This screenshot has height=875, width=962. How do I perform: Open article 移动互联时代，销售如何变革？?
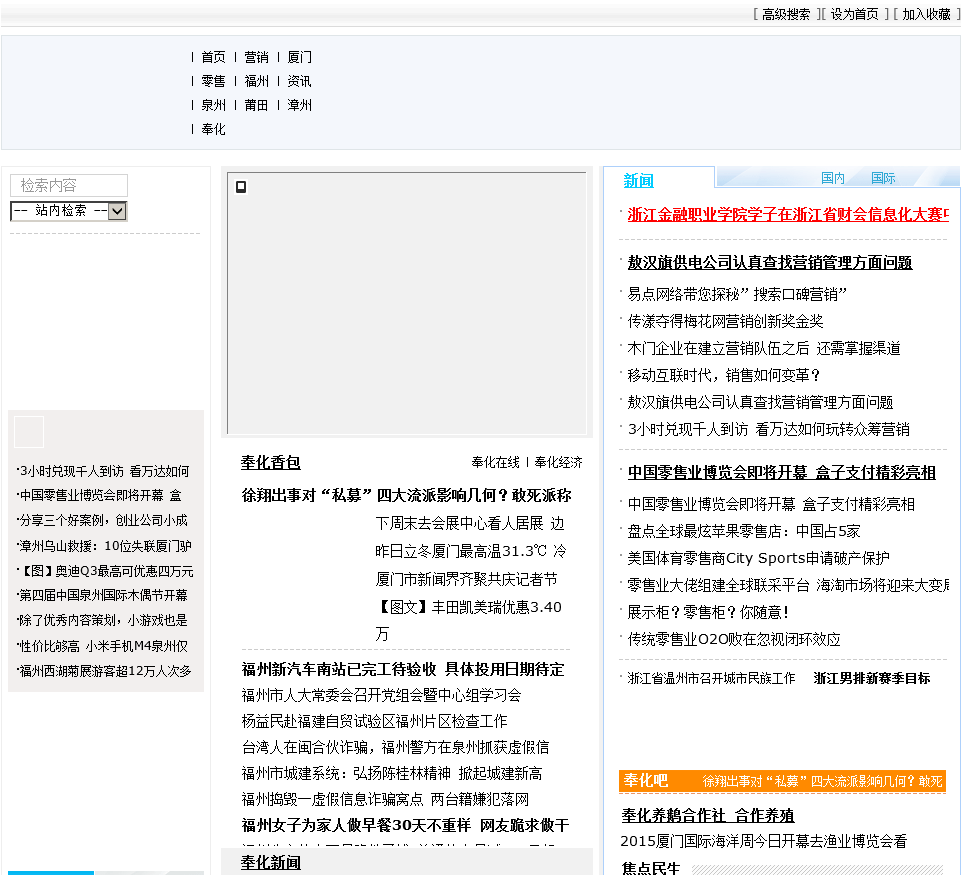[724, 376]
